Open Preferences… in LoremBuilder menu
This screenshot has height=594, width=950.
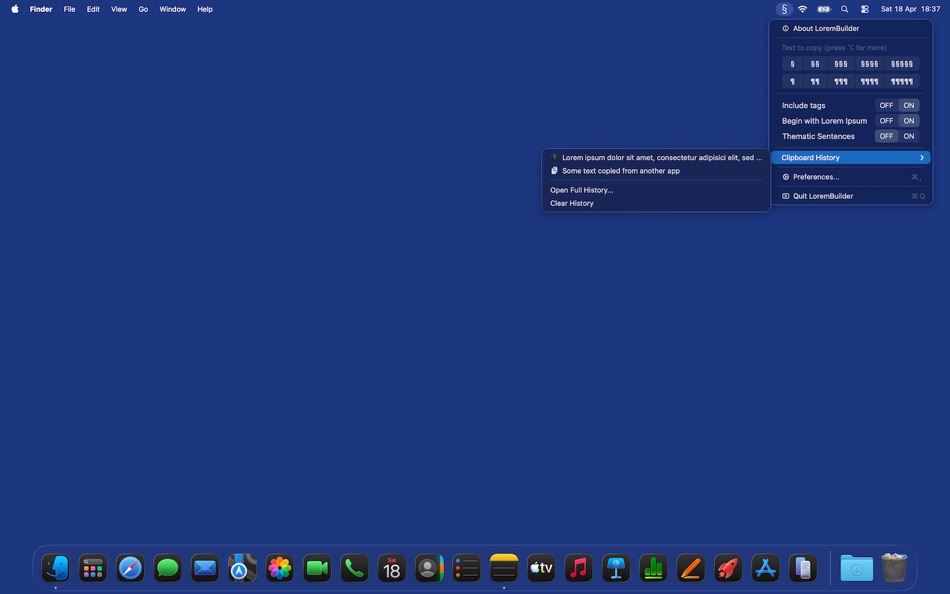tap(851, 177)
